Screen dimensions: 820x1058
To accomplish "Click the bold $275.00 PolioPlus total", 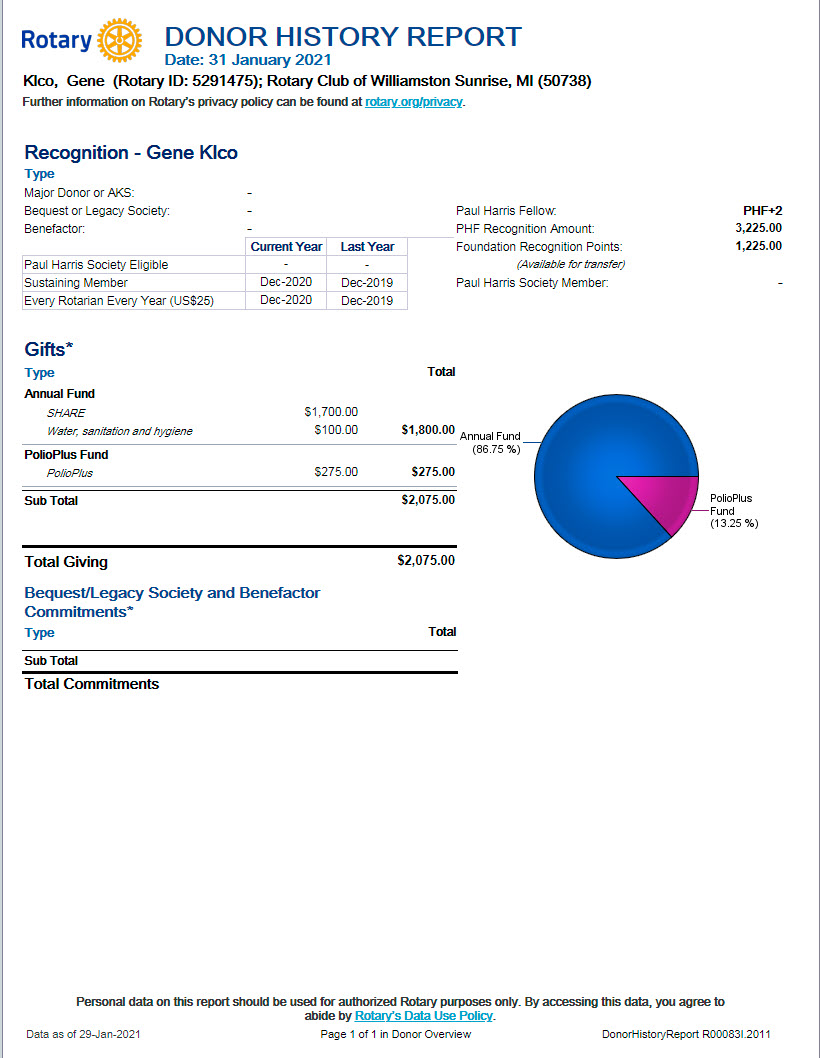I will point(433,472).
